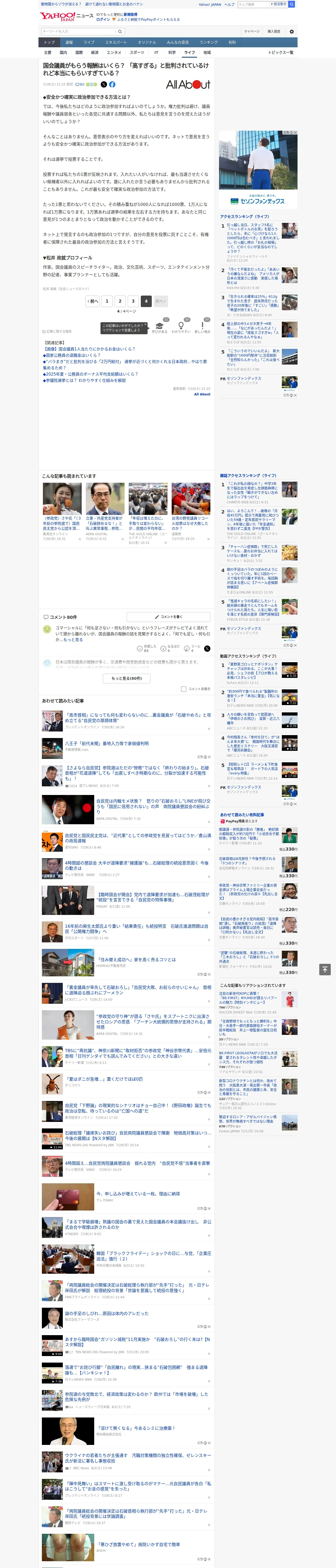Click blue search button in top web search
Screen dimensions: 336x1568
click(x=292, y=4)
